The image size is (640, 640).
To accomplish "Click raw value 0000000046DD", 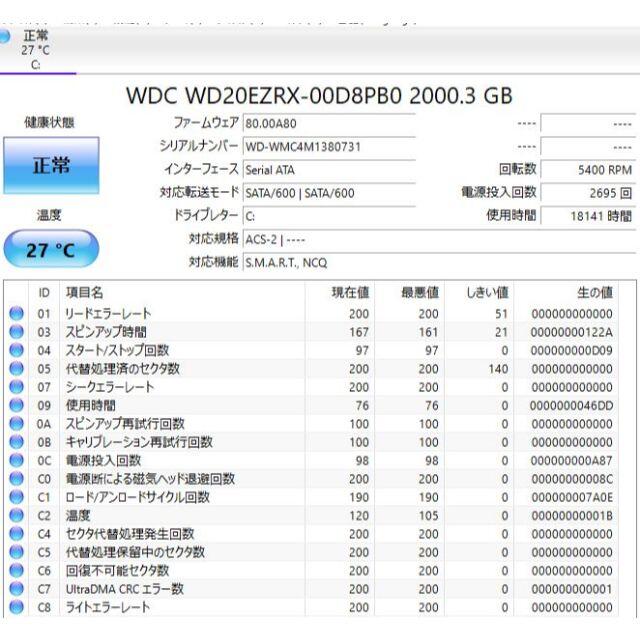I will pos(571,405).
